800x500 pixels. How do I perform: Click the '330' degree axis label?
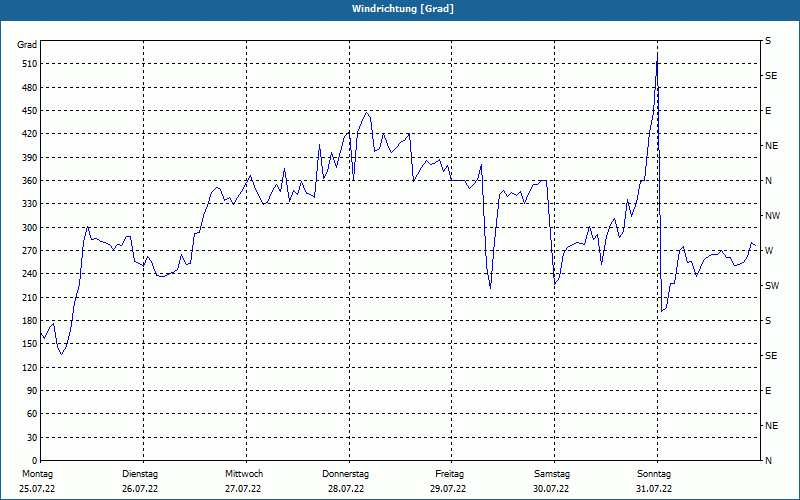click(29, 204)
